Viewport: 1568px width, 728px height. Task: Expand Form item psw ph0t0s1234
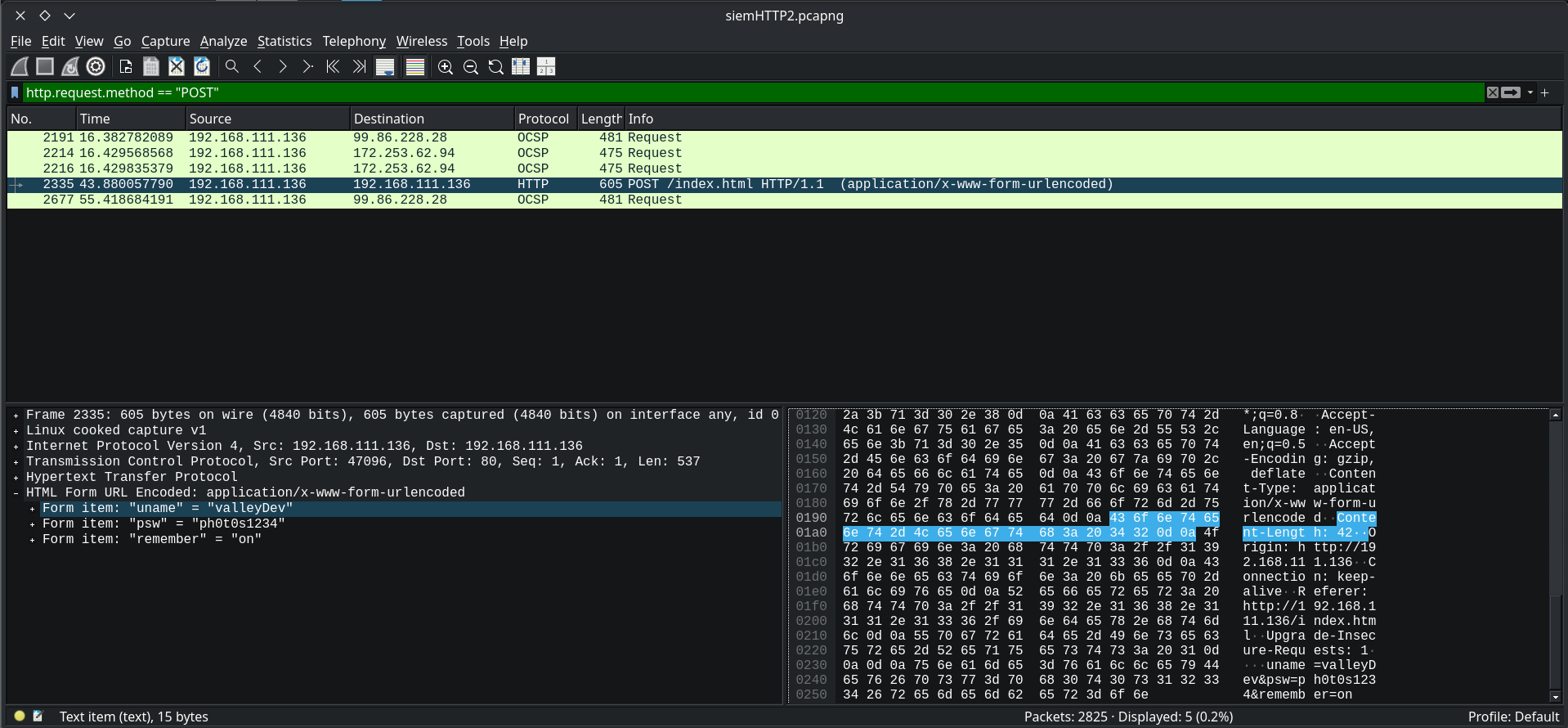pos(32,524)
